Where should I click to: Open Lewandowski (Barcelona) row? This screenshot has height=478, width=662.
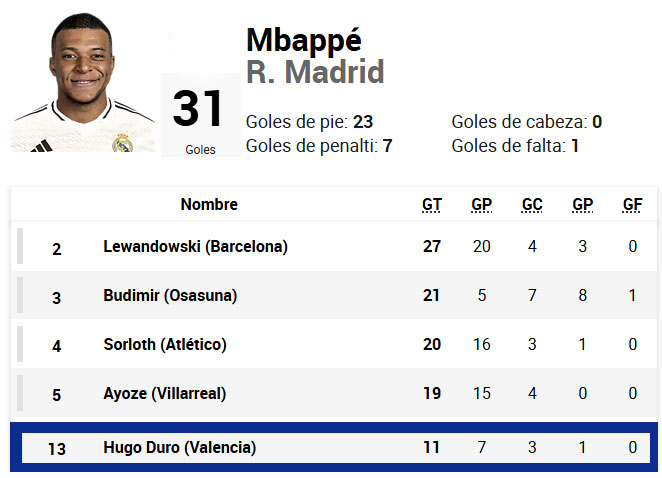click(334, 246)
